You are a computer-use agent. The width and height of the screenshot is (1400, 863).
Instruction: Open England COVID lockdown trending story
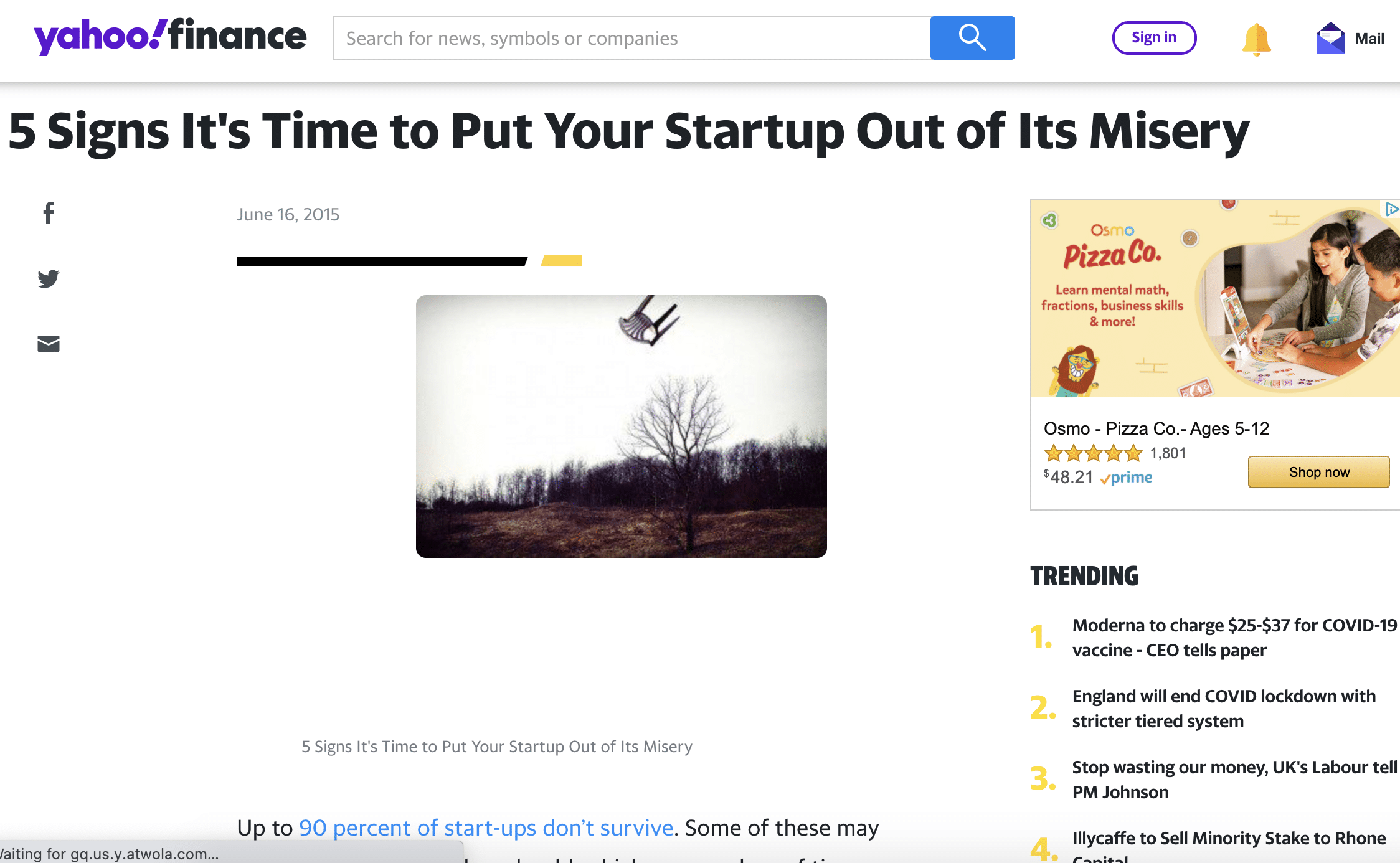[x=1224, y=709]
